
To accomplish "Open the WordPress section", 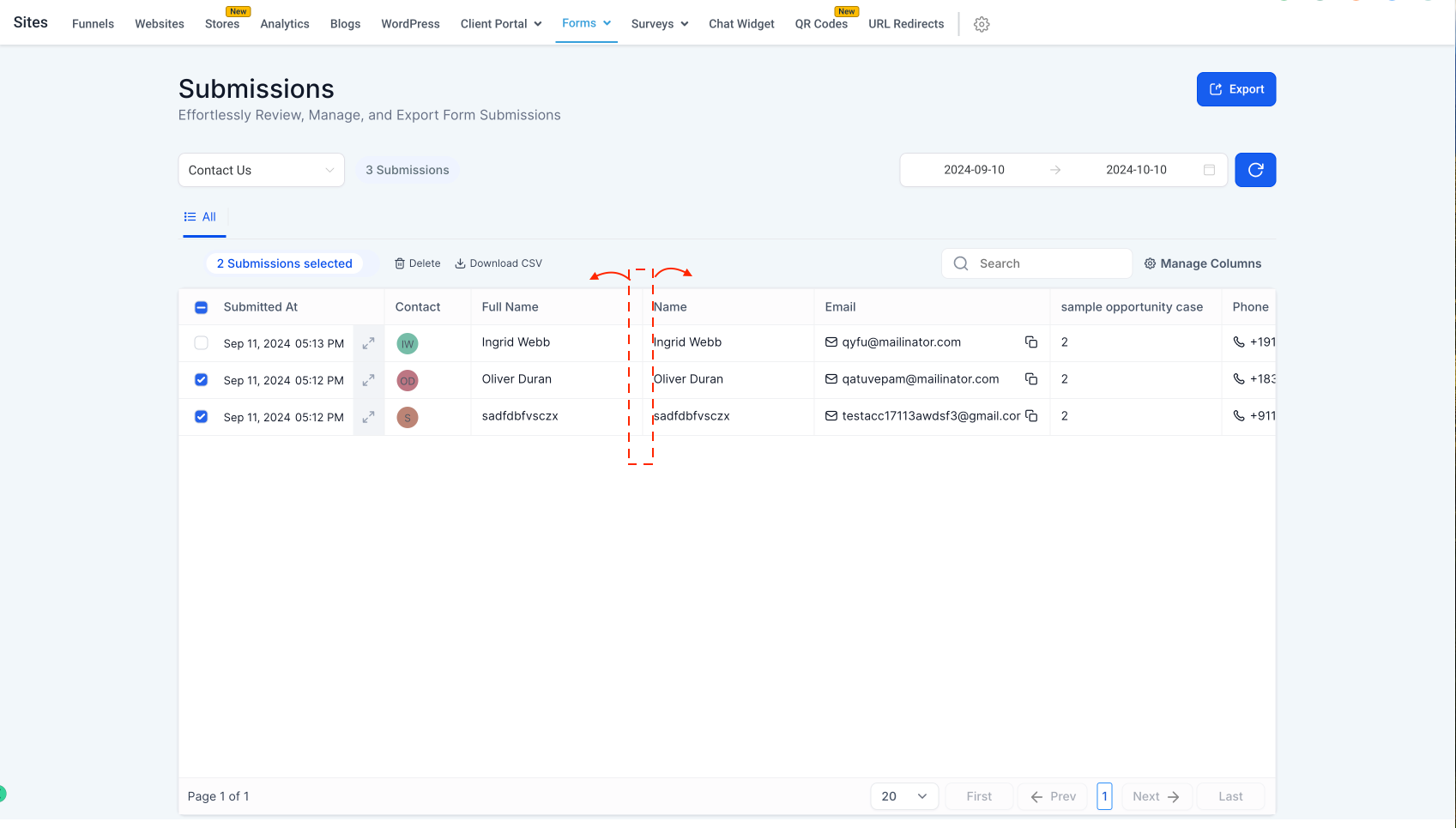I will click(x=410, y=24).
